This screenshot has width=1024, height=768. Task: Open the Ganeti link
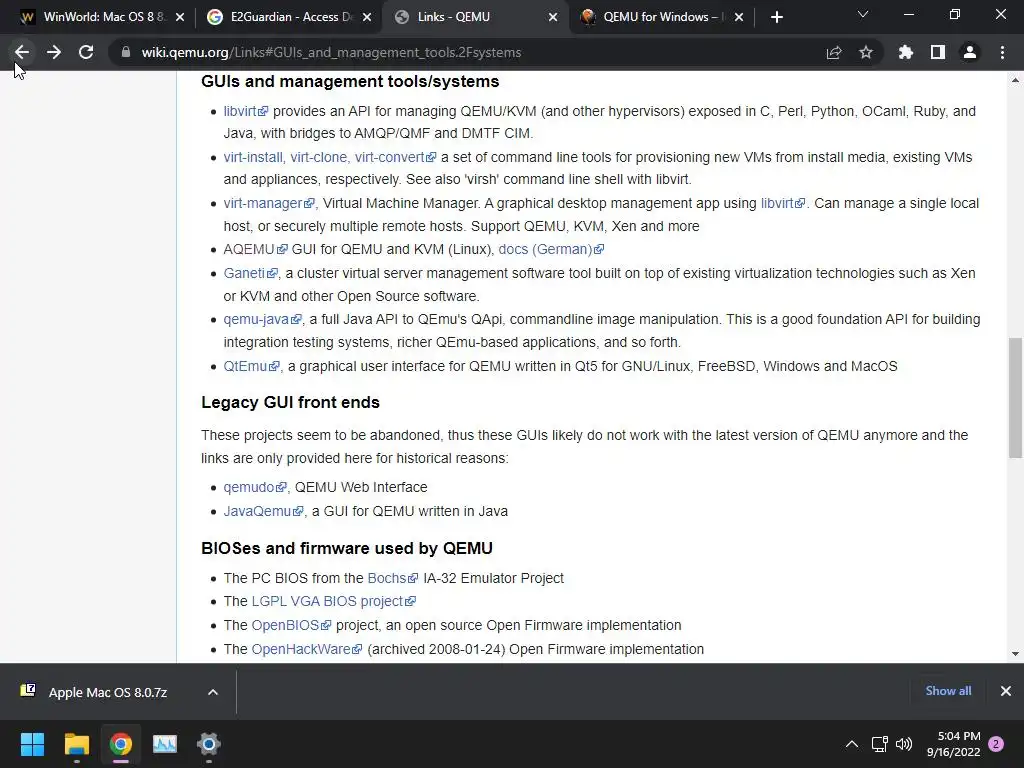pos(250,273)
